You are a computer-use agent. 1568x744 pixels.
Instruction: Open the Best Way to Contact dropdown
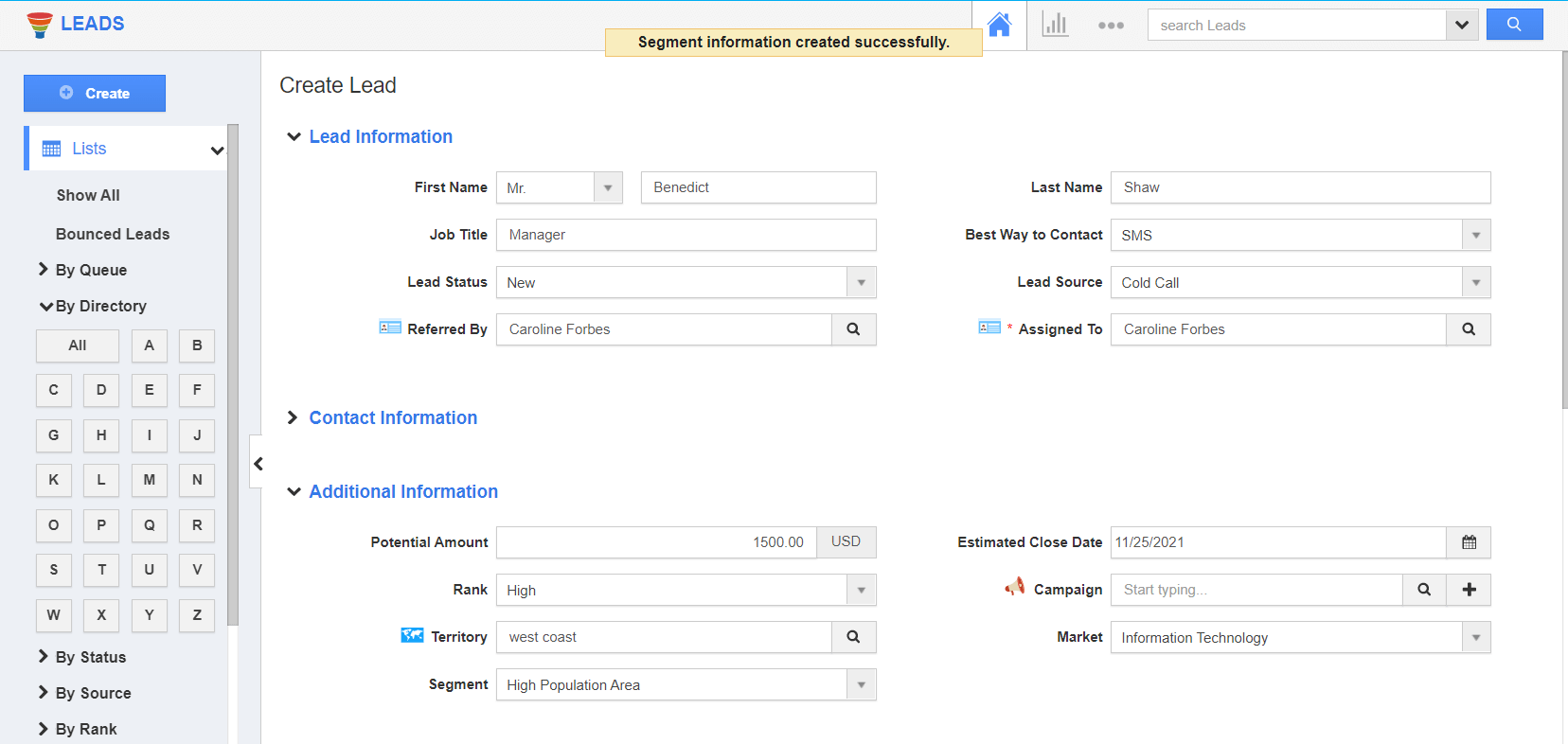[1475, 235]
